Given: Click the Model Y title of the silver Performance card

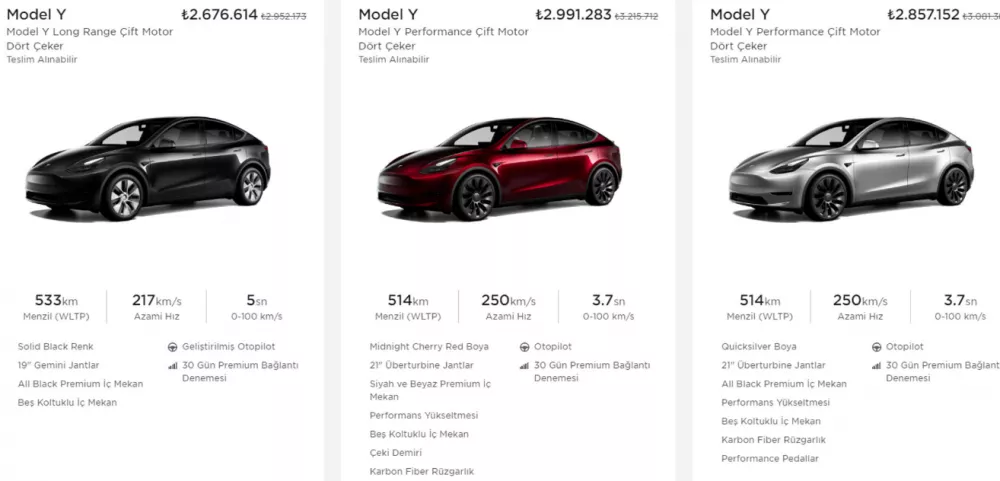Looking at the screenshot, I should click(740, 15).
